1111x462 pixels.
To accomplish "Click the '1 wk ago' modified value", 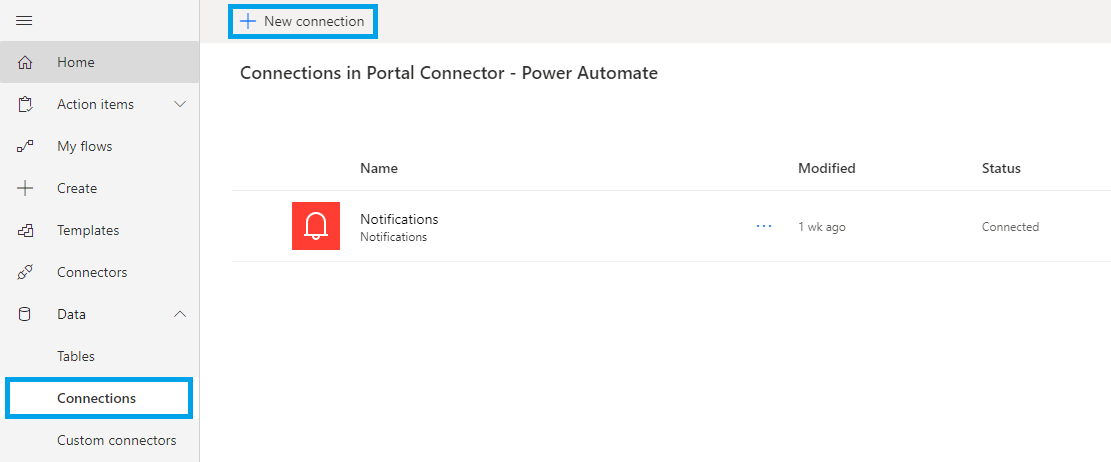I will [x=822, y=227].
